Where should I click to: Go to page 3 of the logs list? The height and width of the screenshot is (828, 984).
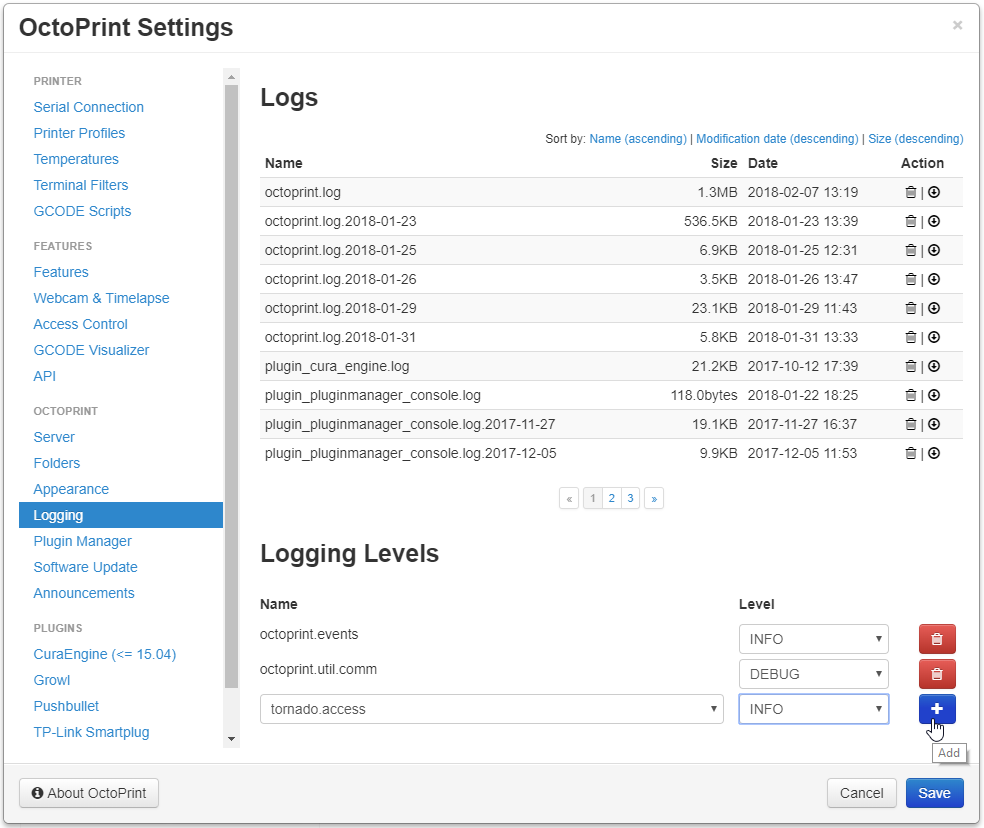(x=631, y=497)
